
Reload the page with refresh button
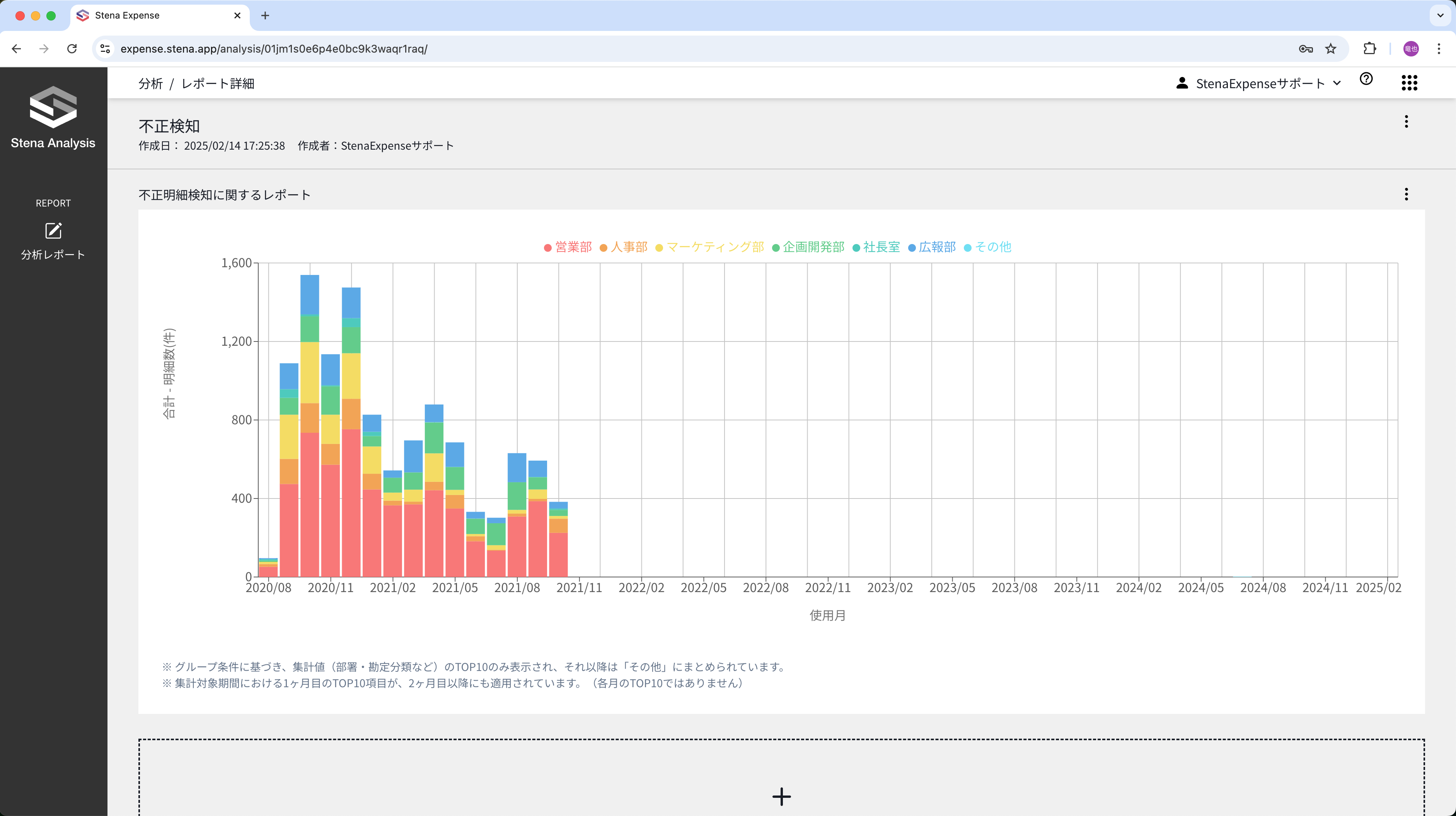pos(72,49)
